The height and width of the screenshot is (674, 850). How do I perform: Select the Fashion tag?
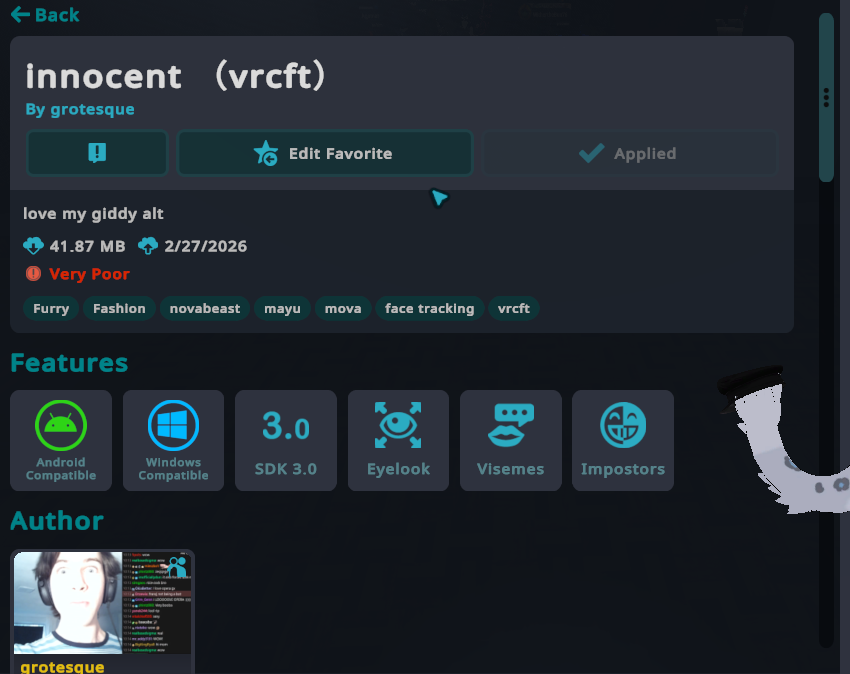[x=119, y=309]
